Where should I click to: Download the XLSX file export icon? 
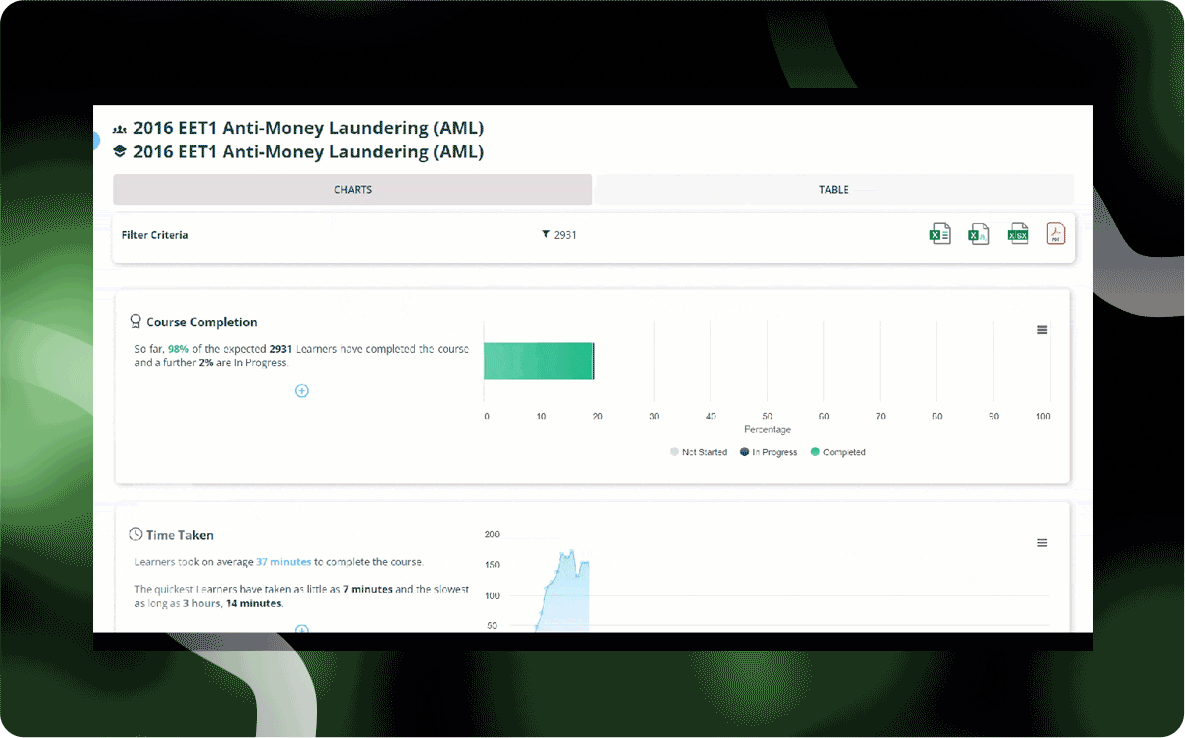tap(1017, 235)
